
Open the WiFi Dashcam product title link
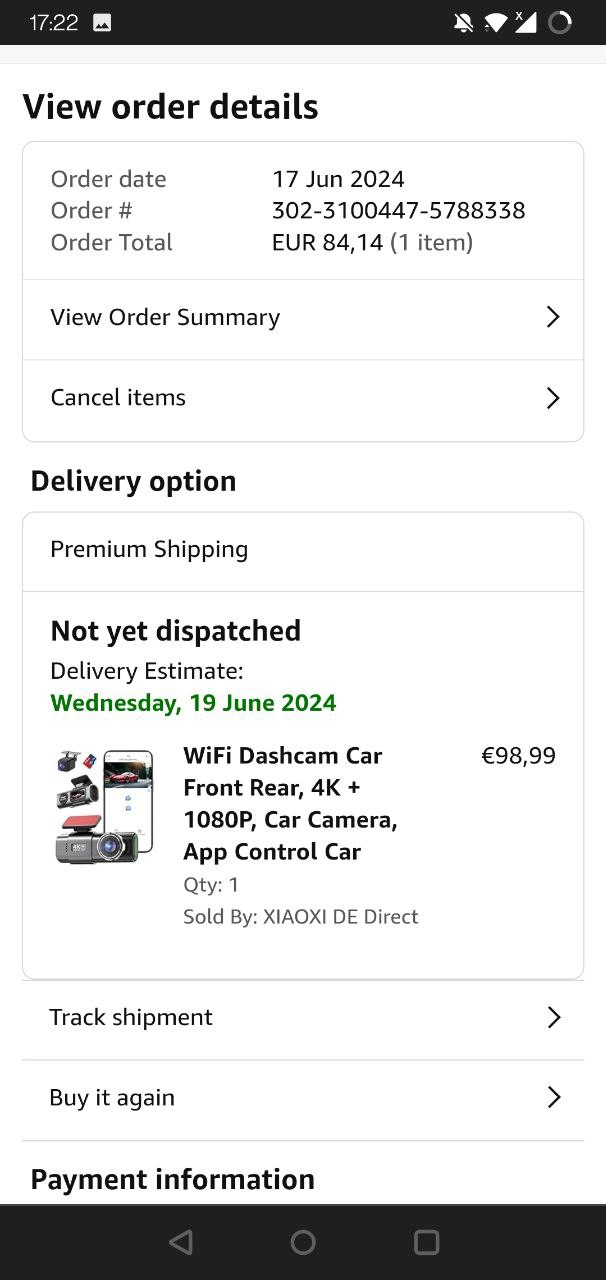tap(290, 803)
